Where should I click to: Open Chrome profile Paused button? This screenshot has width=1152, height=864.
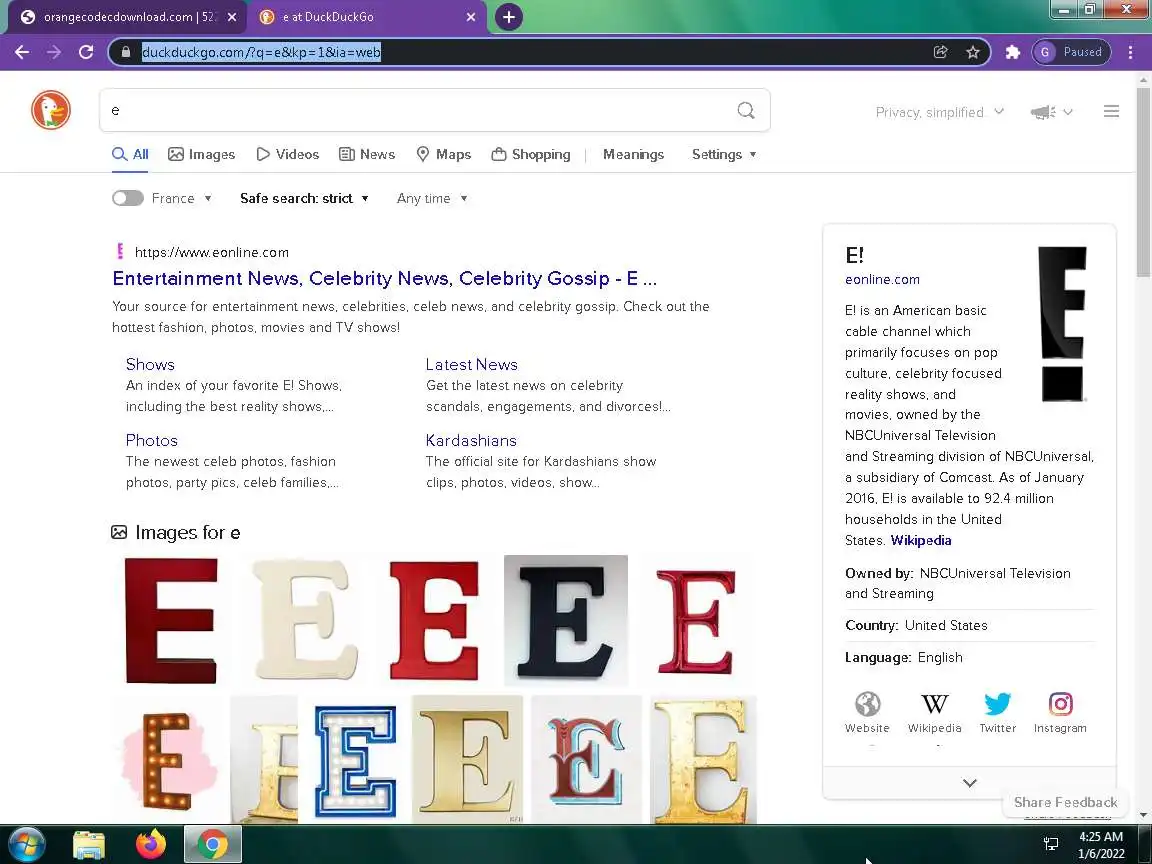point(1071,52)
